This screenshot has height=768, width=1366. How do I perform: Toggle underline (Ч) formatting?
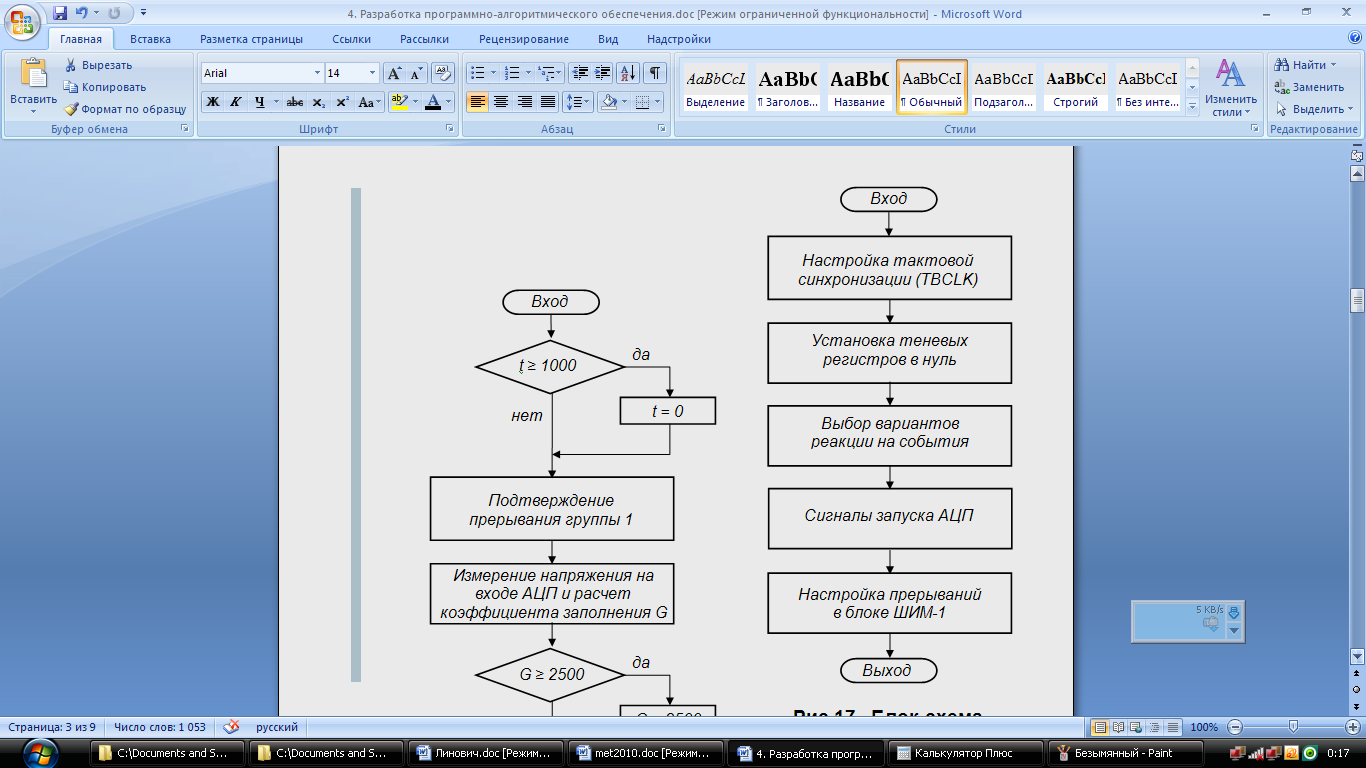[x=259, y=102]
